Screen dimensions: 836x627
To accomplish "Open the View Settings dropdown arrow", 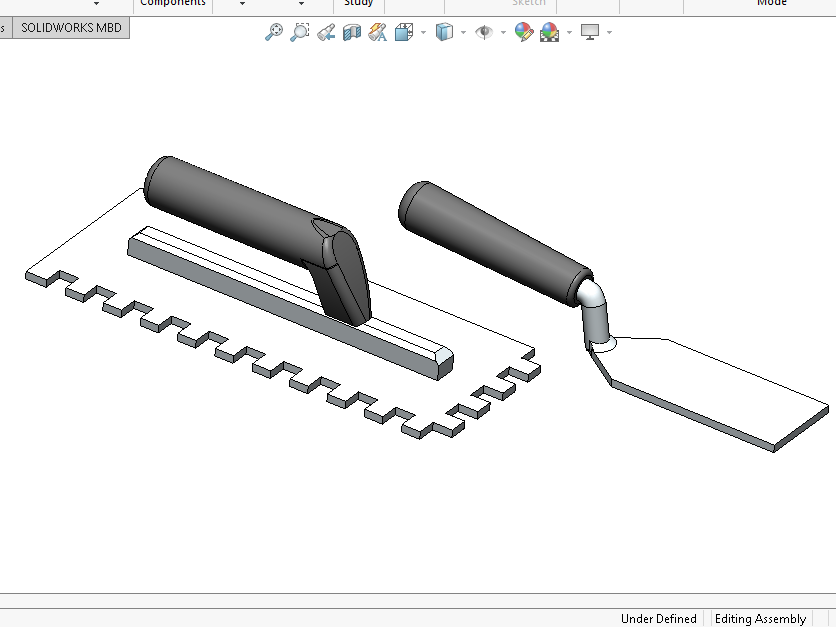I will point(609,33).
